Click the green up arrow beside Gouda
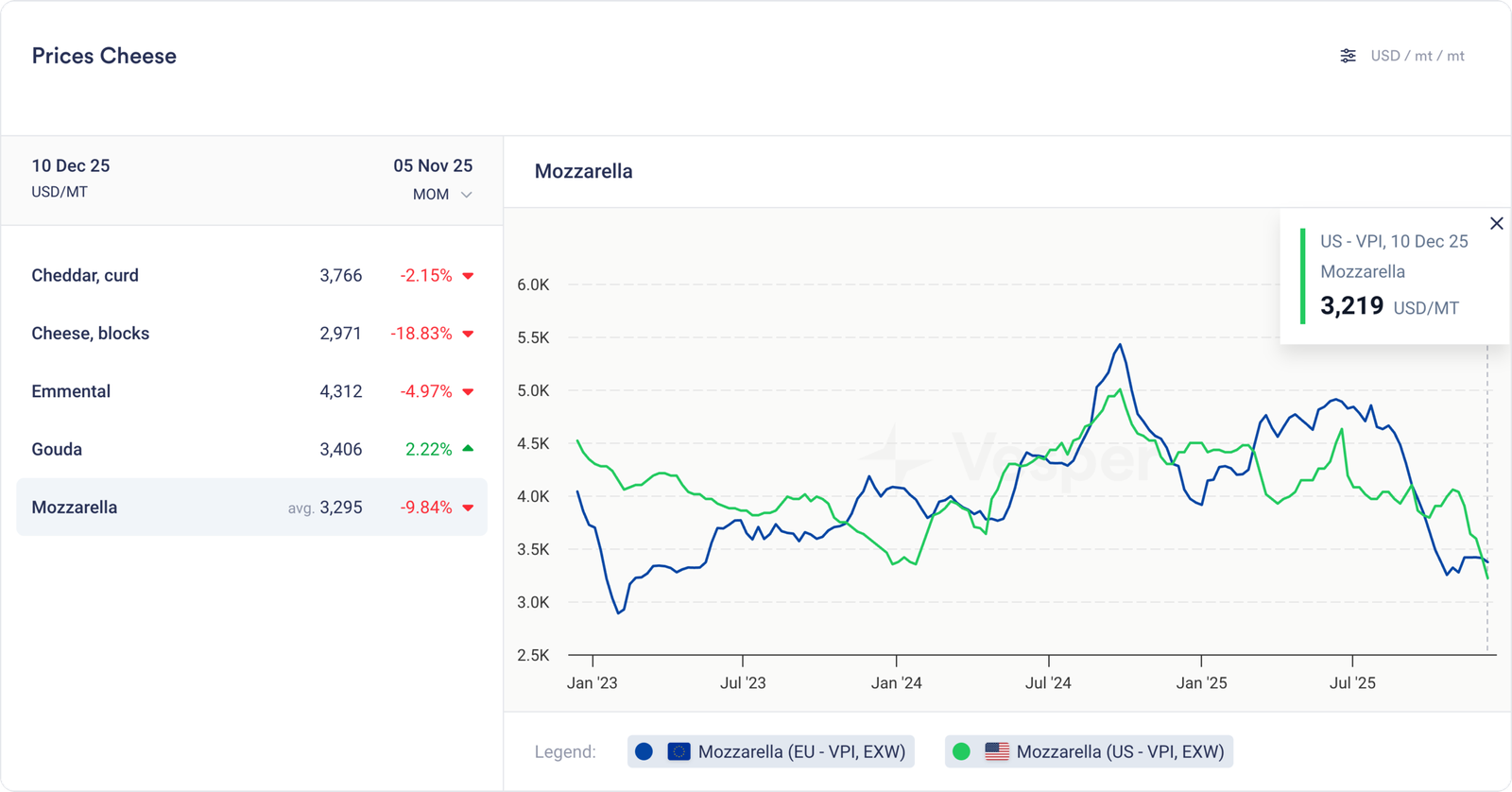Screen dimensions: 1512x792 tap(468, 449)
